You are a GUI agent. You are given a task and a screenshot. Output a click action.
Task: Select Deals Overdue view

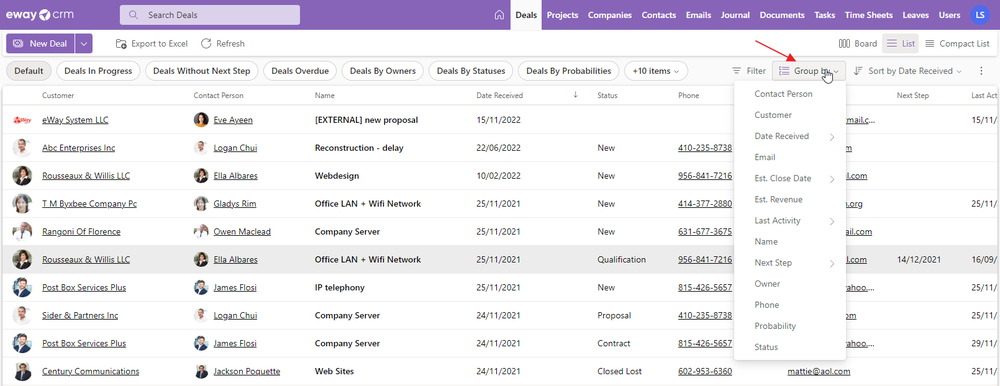click(300, 71)
